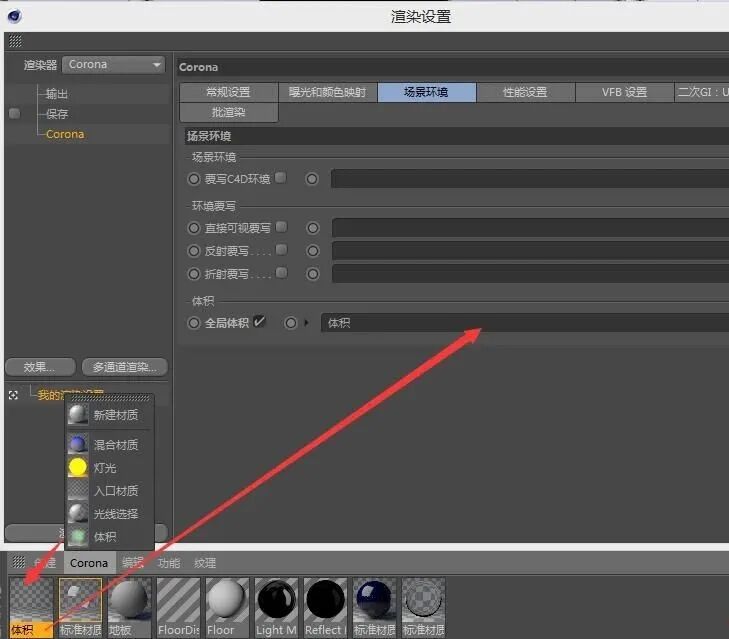Switch to the VFB 设置 tab
Image resolution: width=729 pixels, height=639 pixels.
point(625,92)
